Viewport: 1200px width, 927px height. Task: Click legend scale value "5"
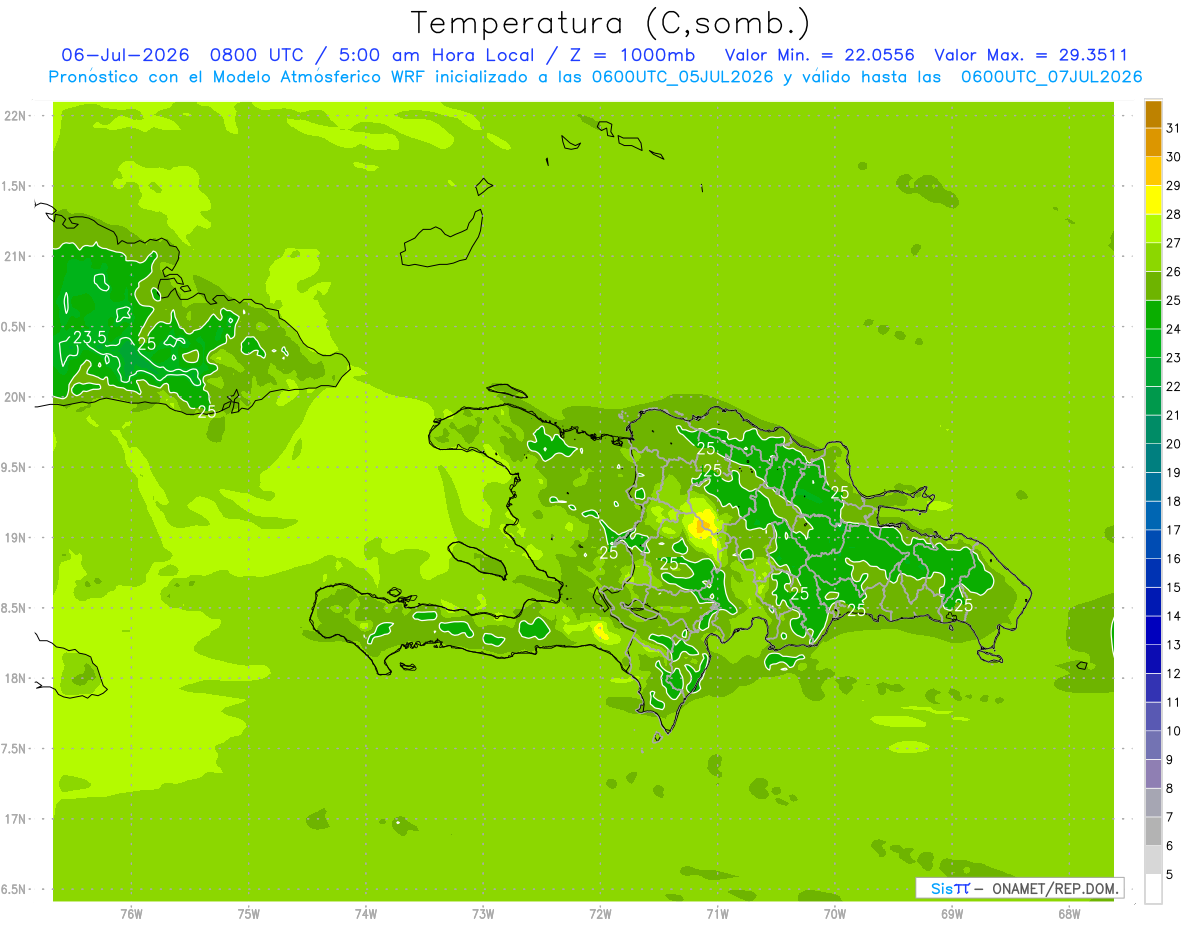tap(1170, 875)
